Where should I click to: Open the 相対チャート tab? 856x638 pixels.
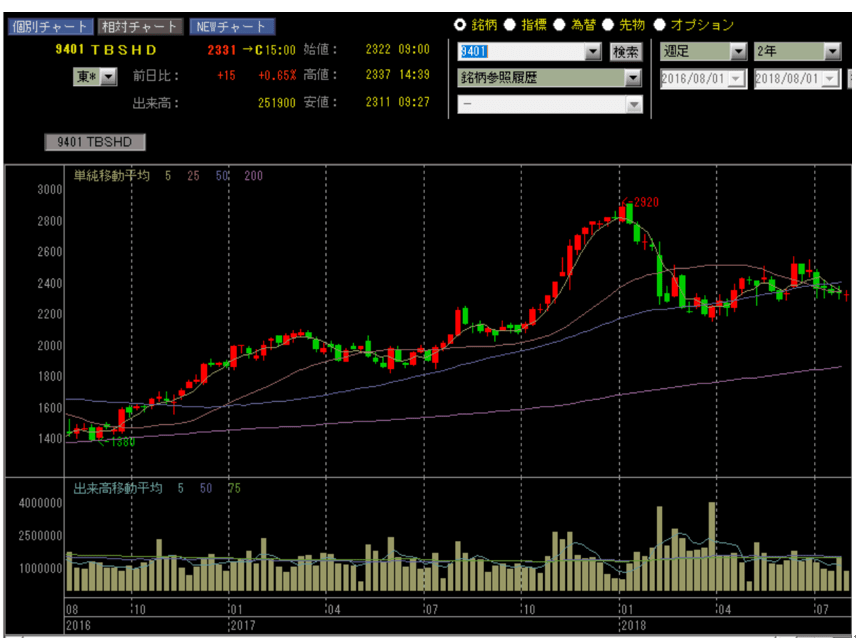[x=140, y=27]
